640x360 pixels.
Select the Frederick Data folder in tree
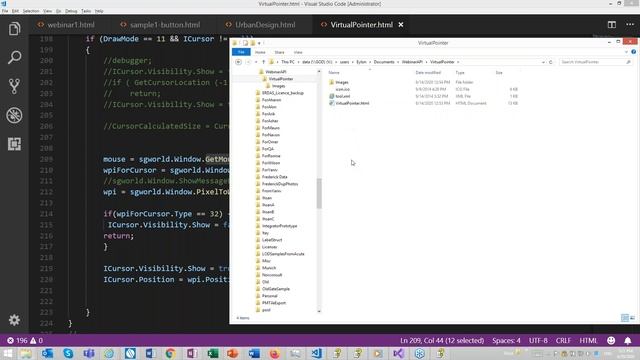coord(274,177)
